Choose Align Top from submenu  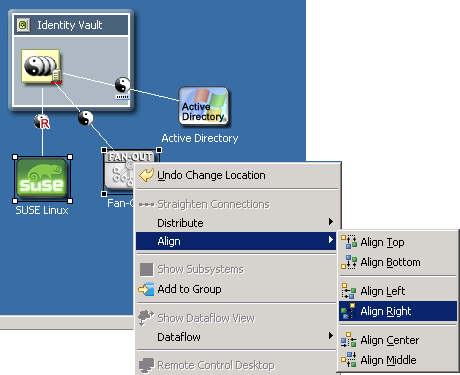[x=398, y=242]
